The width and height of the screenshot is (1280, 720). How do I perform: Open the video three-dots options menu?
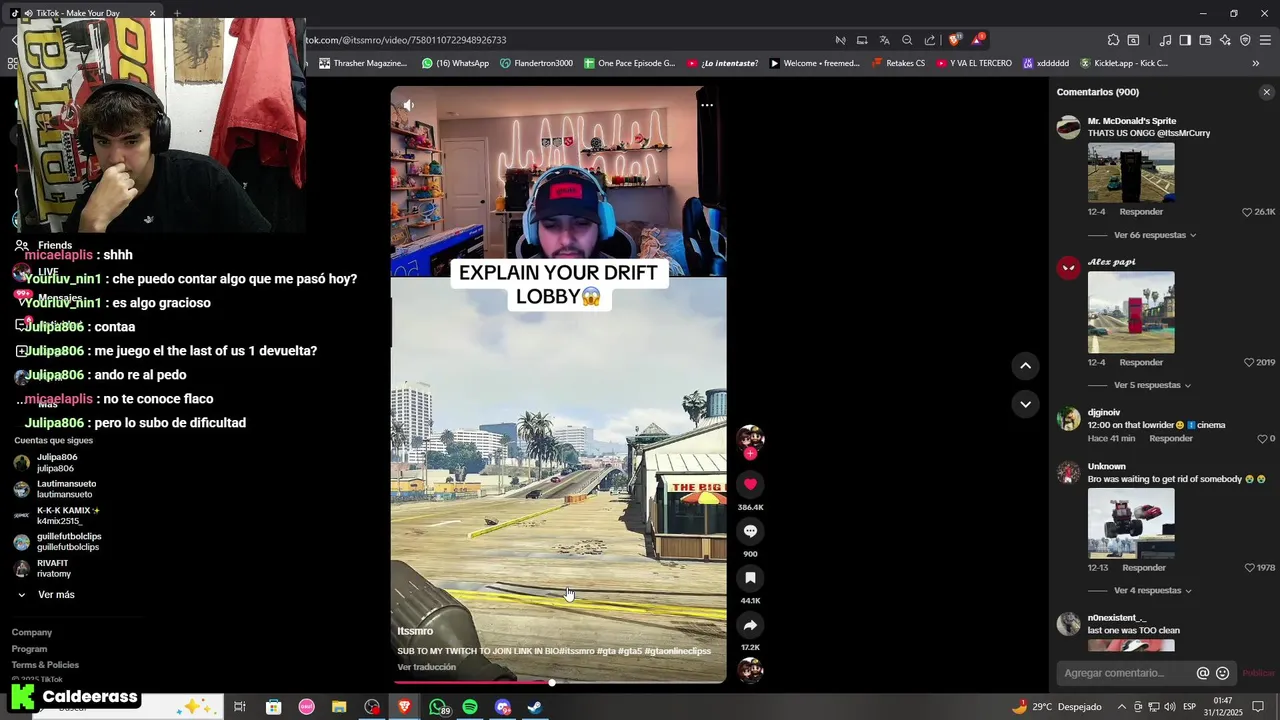coord(706,105)
